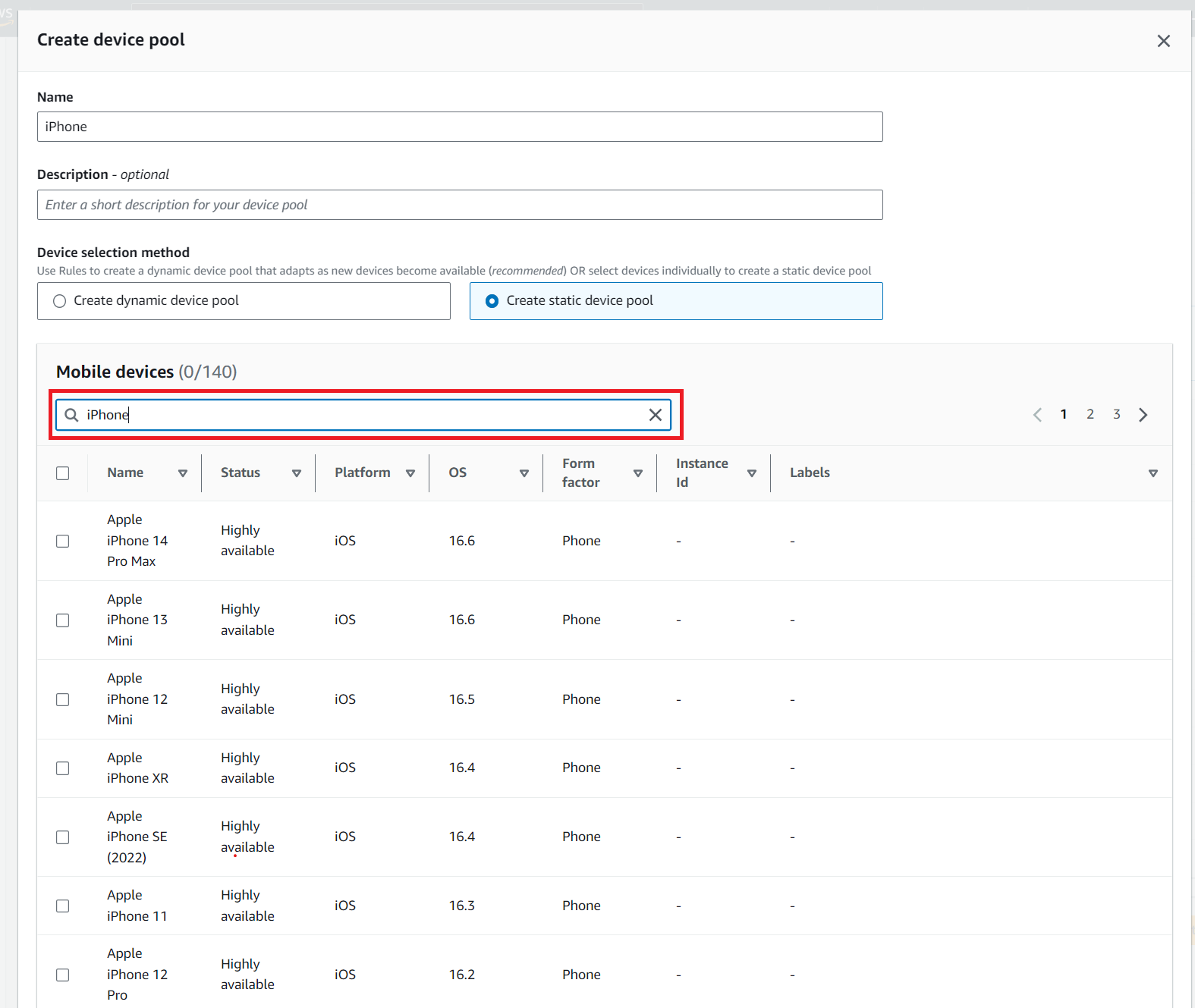Screen dimensions: 1195x1008
Task: Open Instance Id column sort dropdown
Action: pos(752,473)
